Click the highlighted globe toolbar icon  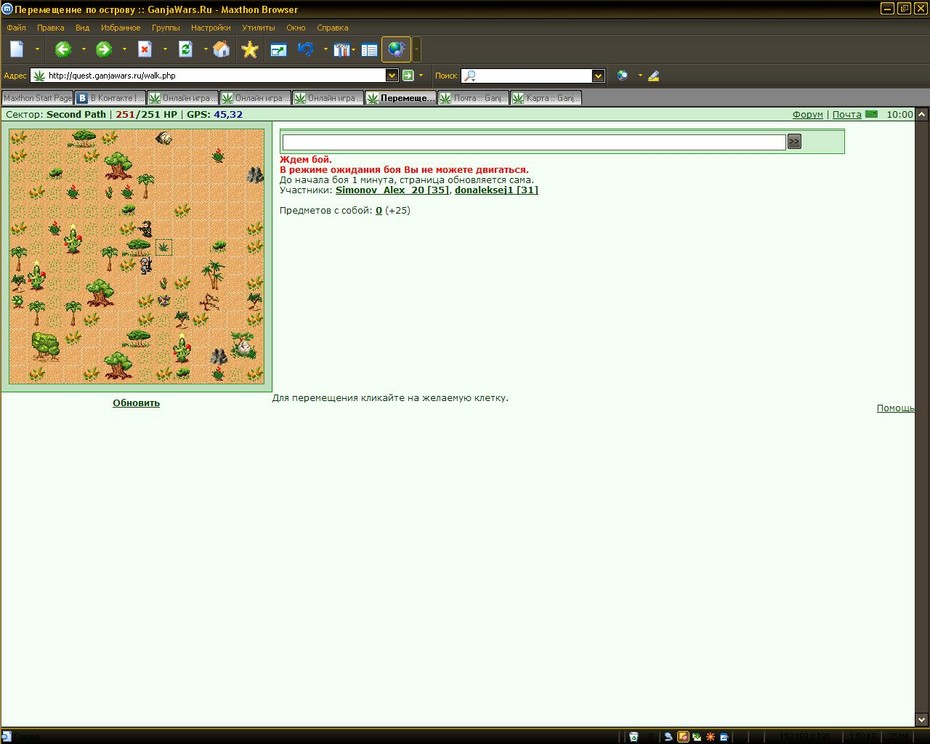point(396,49)
